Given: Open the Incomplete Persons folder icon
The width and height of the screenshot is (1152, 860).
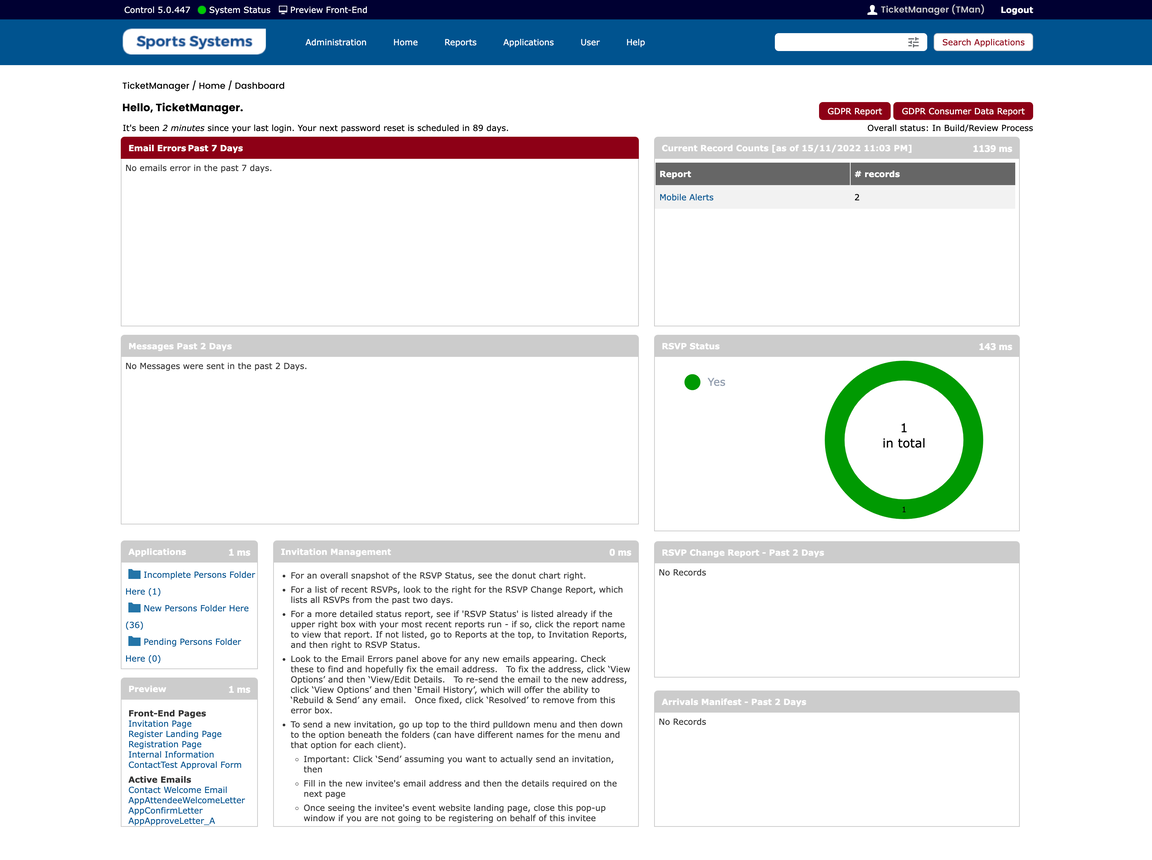Looking at the screenshot, I should coord(135,574).
